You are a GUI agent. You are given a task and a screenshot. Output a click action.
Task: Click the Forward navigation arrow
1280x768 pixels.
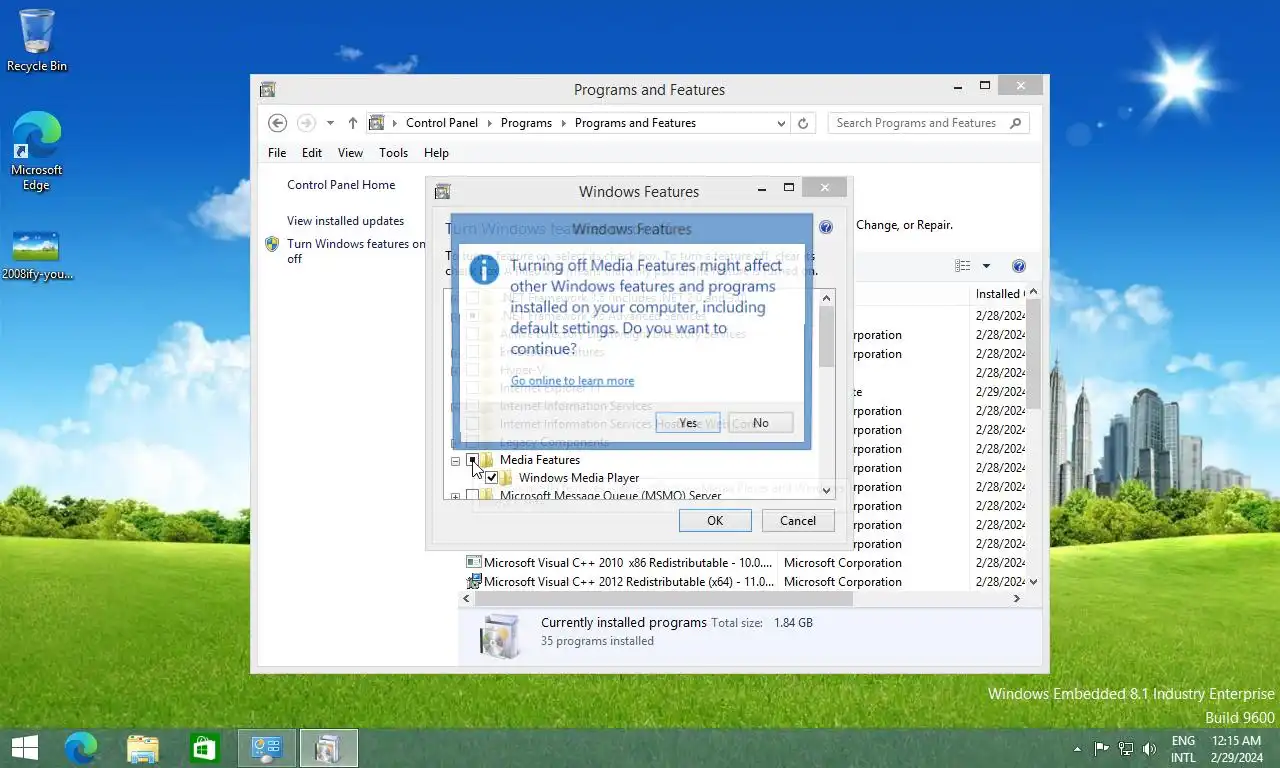coord(307,123)
